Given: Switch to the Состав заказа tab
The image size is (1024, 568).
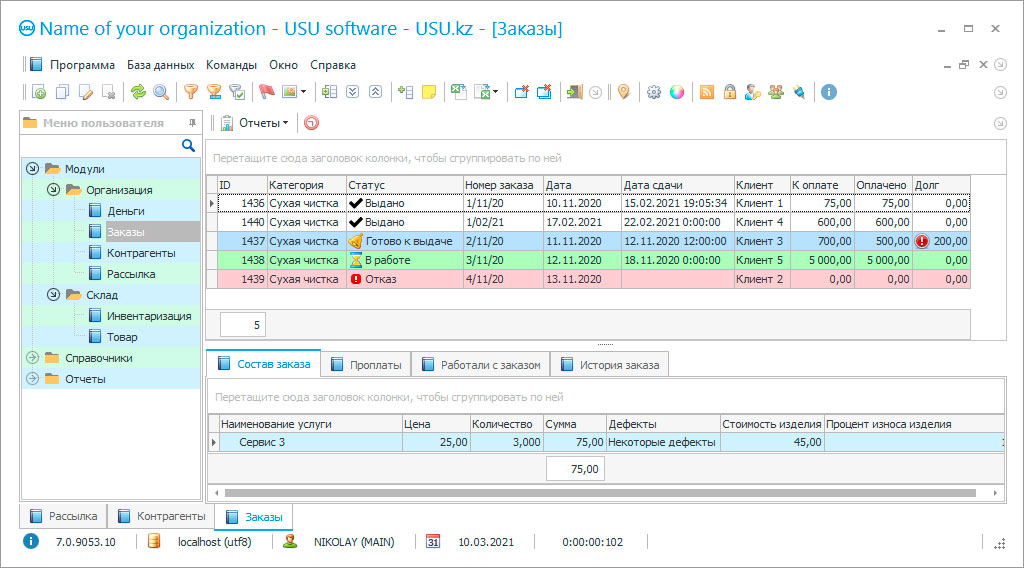Looking at the screenshot, I should coord(264,364).
